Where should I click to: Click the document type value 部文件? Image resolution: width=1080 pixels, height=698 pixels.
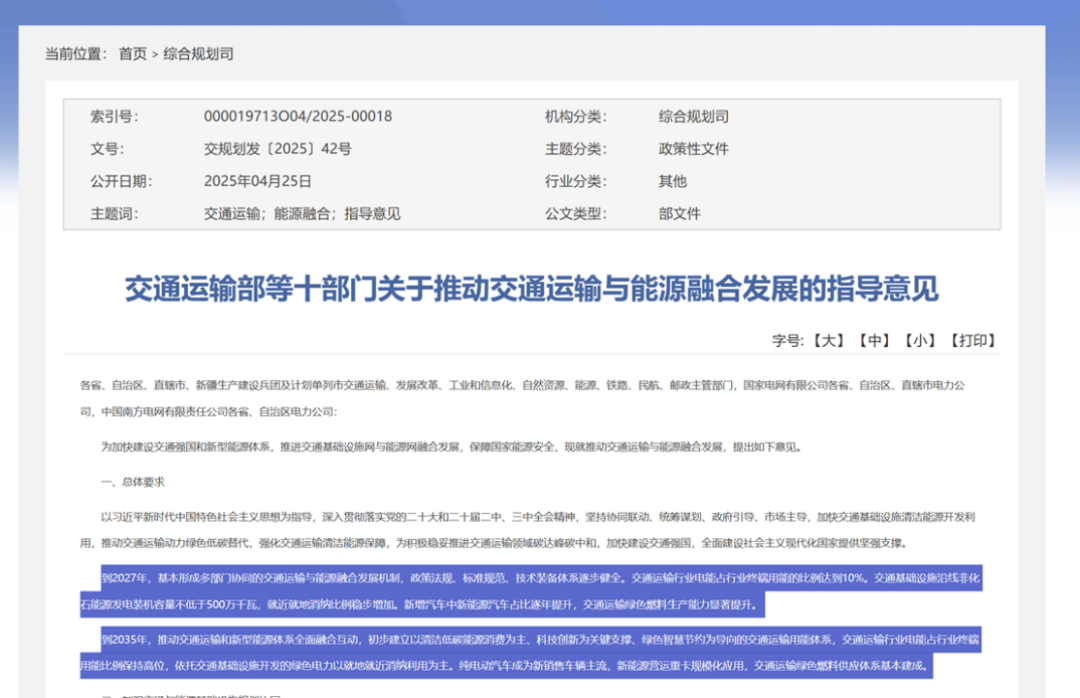pyautogui.click(x=679, y=214)
